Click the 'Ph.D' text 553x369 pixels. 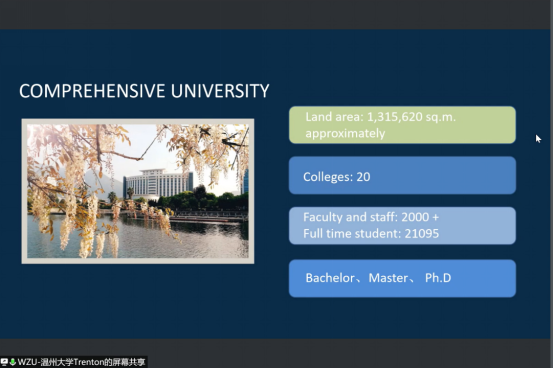[x=438, y=278]
